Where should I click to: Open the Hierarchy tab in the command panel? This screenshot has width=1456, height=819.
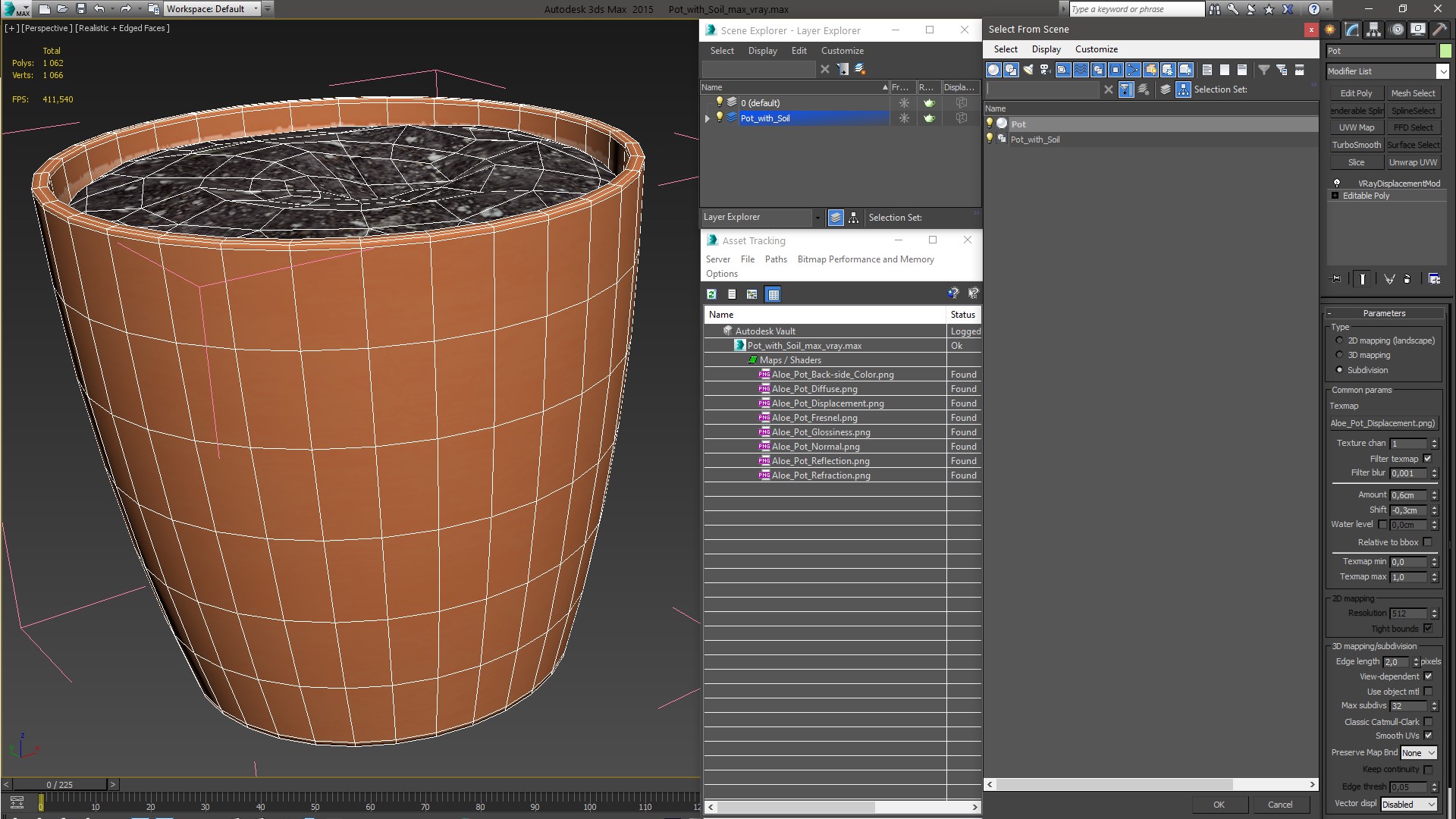pyautogui.click(x=1373, y=30)
